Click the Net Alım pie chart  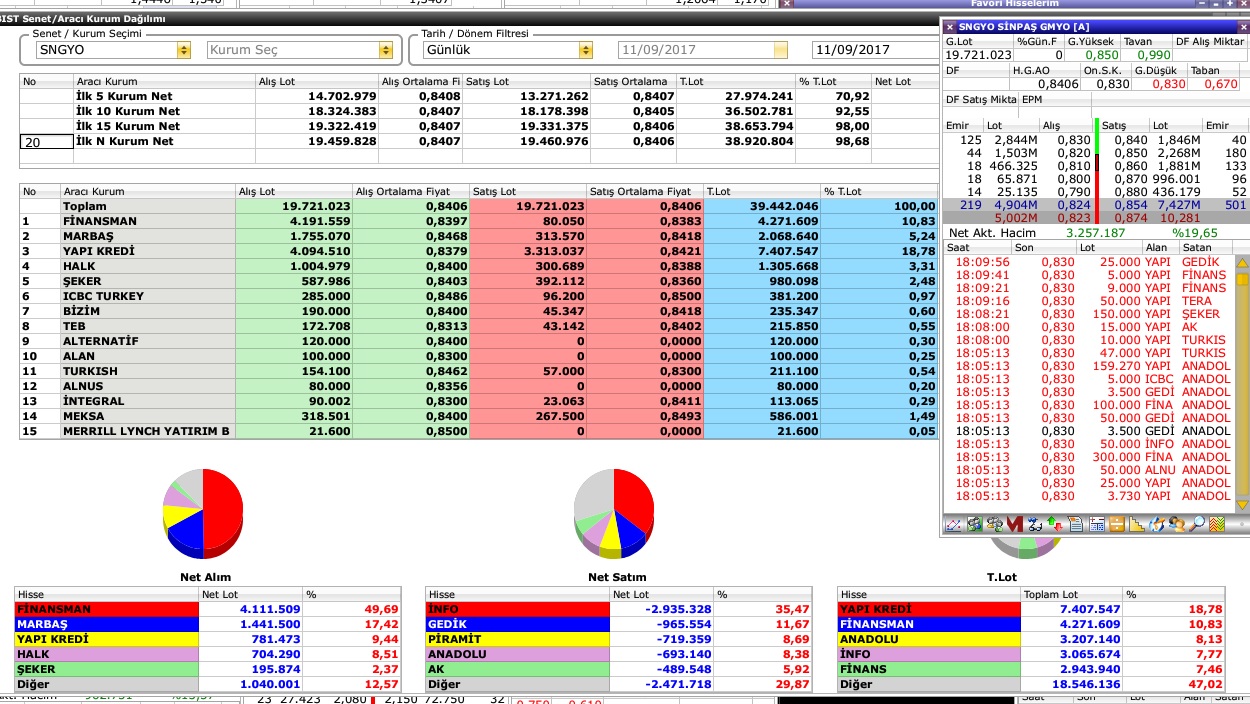click(203, 513)
